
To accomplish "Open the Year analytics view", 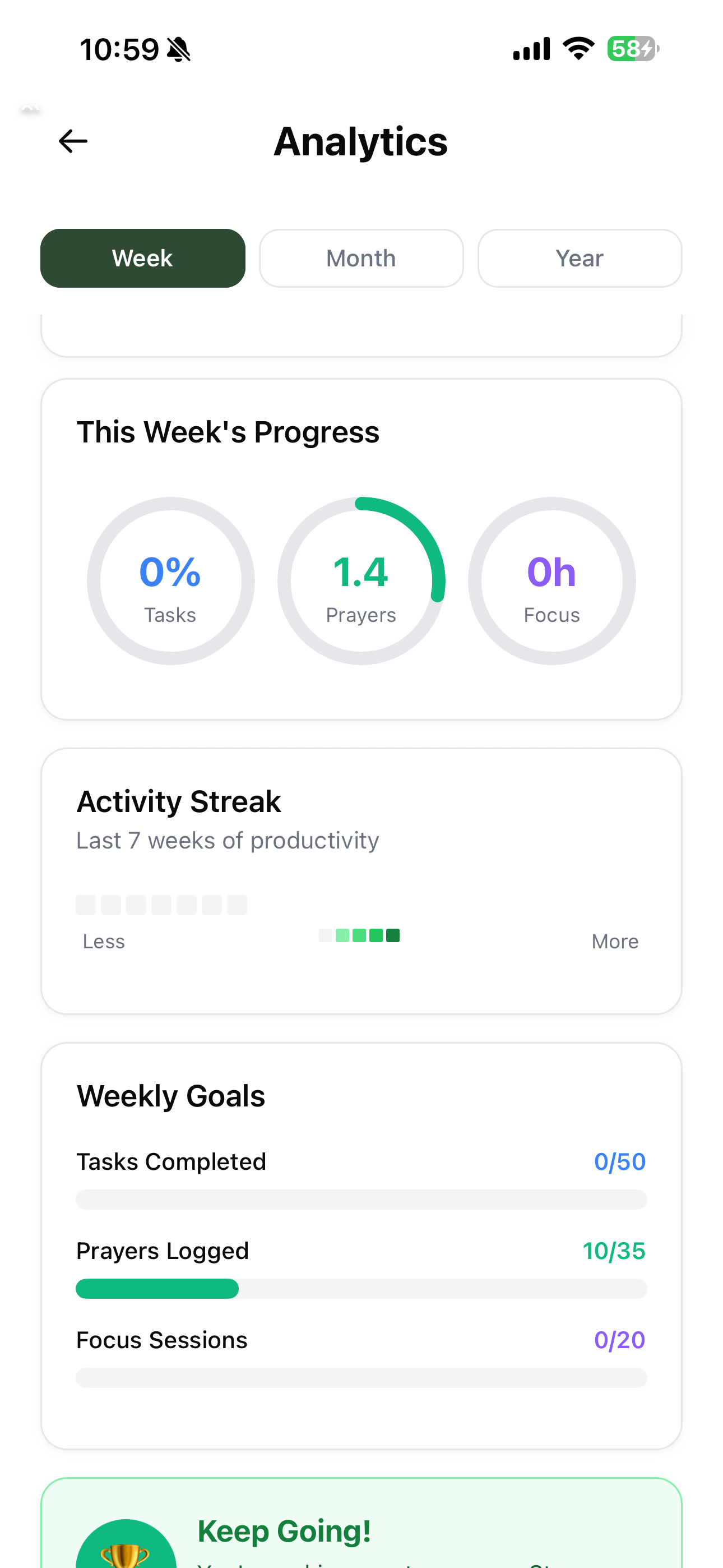I will [x=579, y=258].
